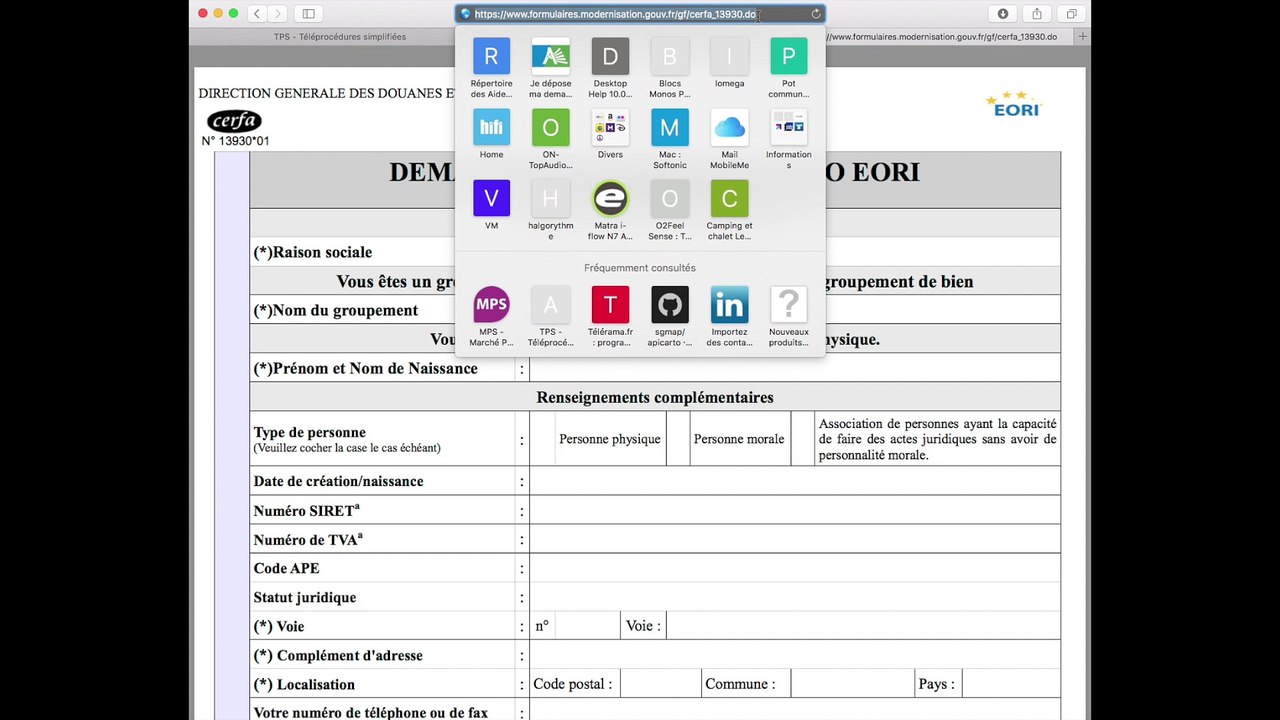Open the Divers favorites folder
Image resolution: width=1280 pixels, height=720 pixels.
(610, 135)
